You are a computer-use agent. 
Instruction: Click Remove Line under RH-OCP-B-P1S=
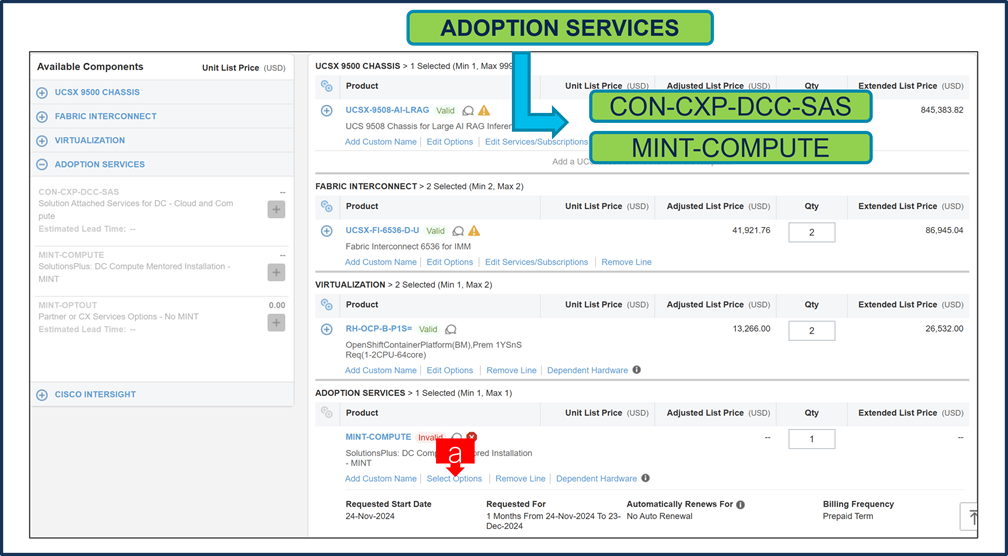(512, 370)
